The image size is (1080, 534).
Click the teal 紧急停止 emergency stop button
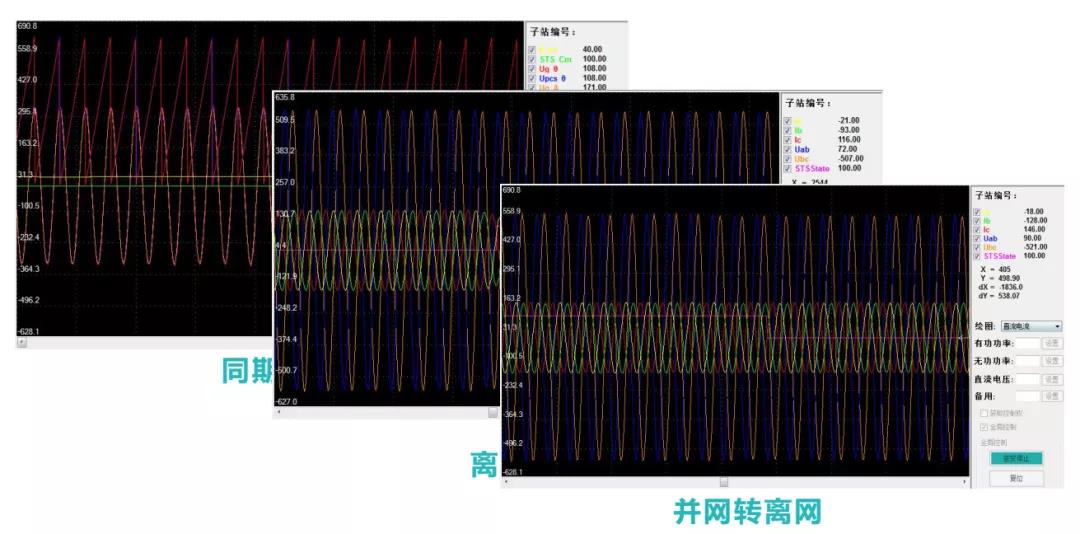tap(1016, 458)
